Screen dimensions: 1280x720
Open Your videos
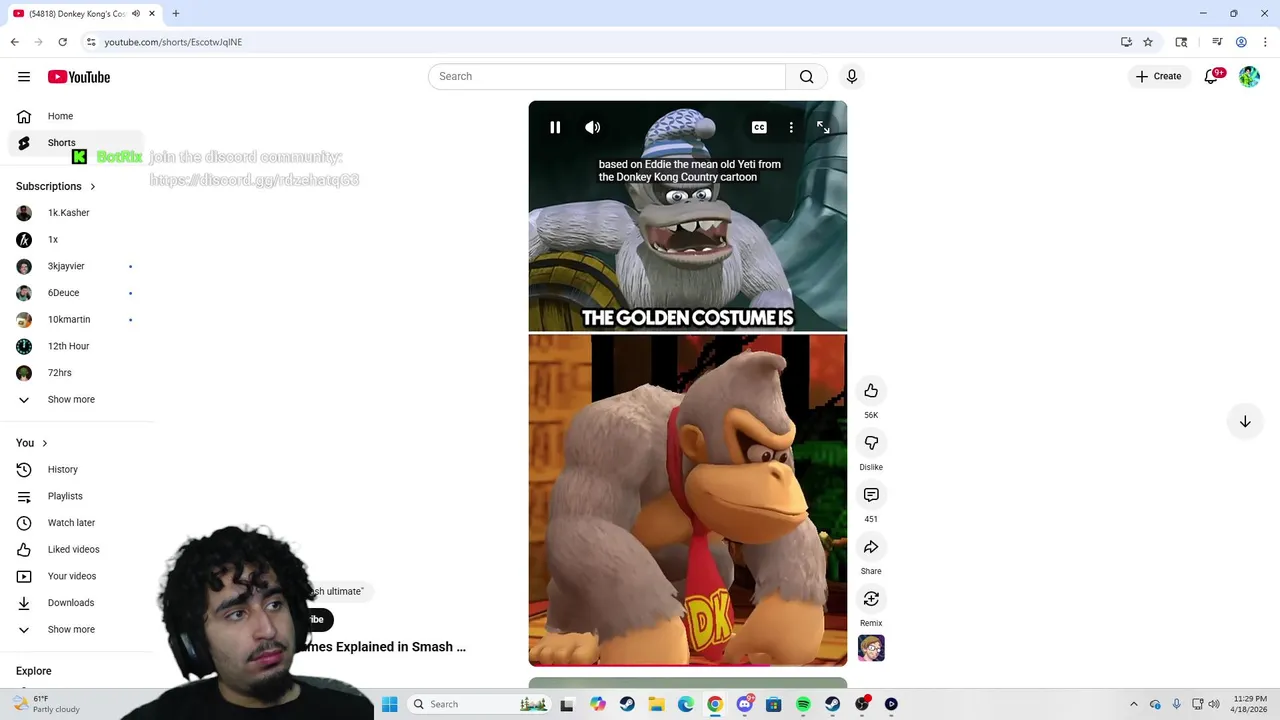pos(75,576)
